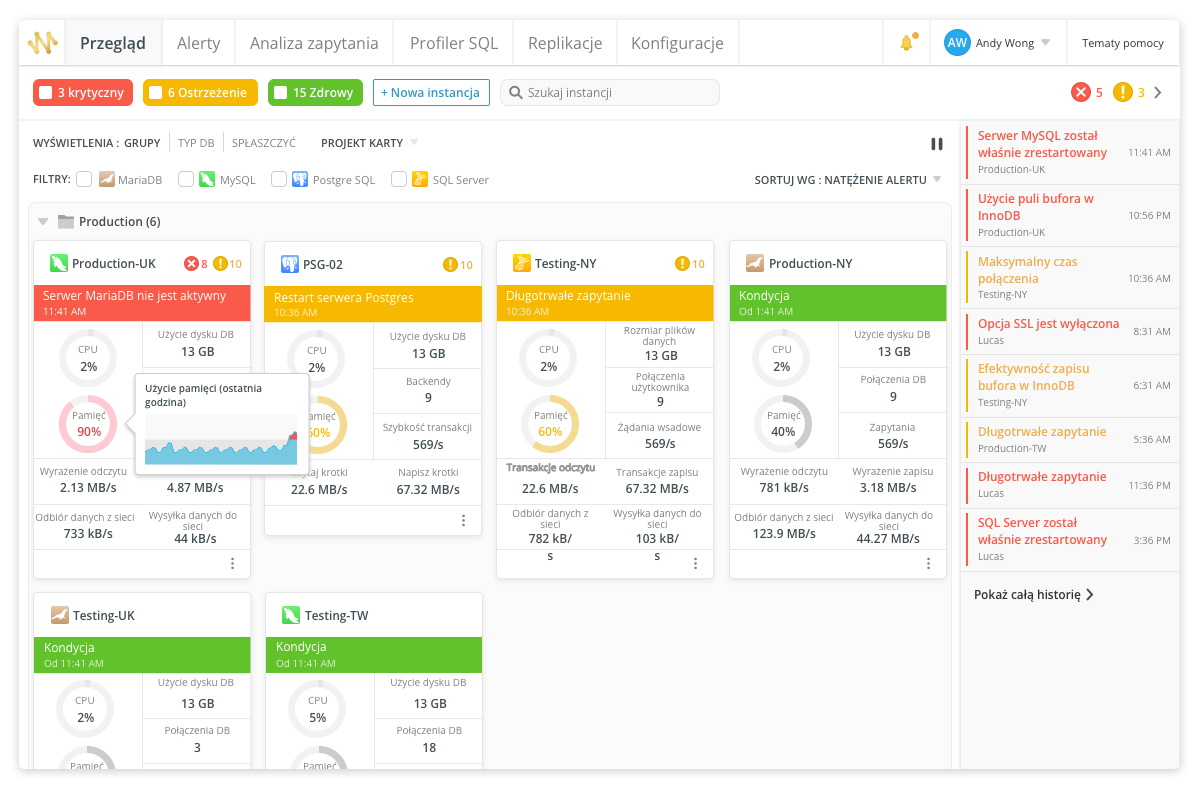This screenshot has height=790, width=1200.
Task: Click the yellow warning count icon in header
Action: coord(1123,93)
